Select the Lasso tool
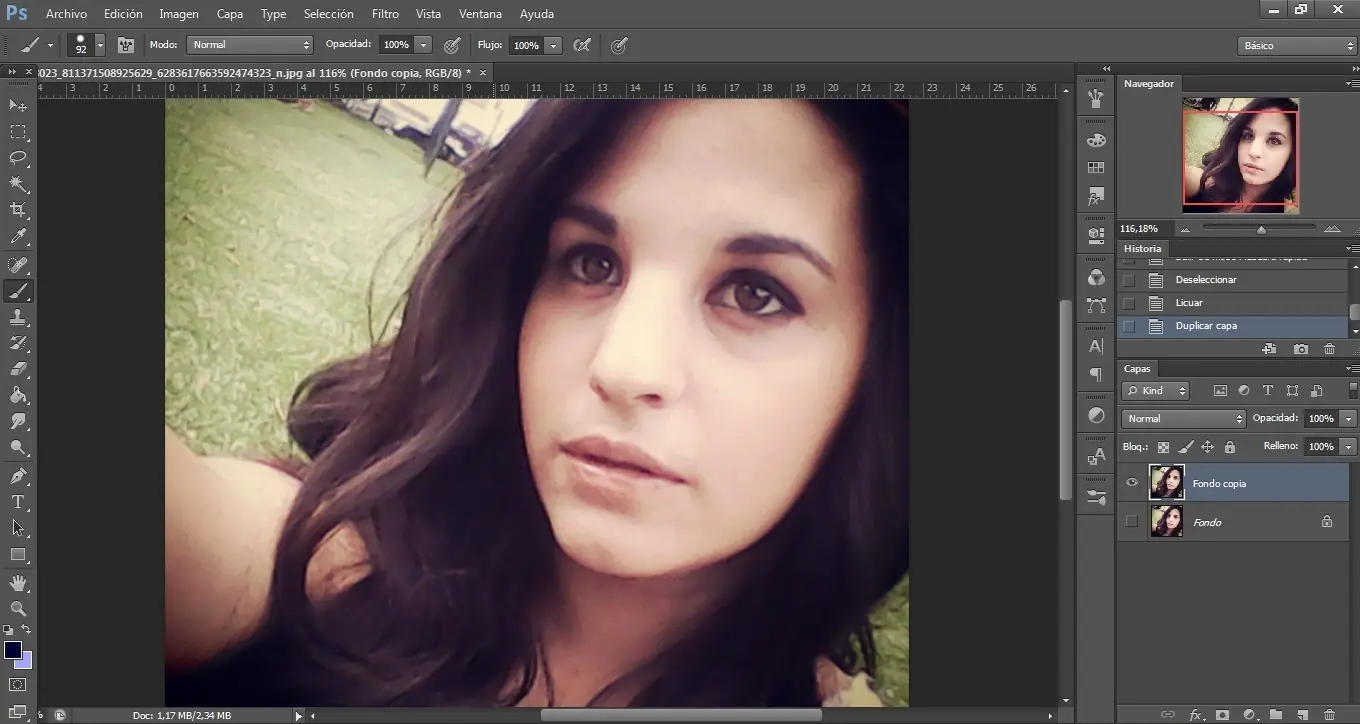This screenshot has height=724, width=1360. click(x=18, y=158)
